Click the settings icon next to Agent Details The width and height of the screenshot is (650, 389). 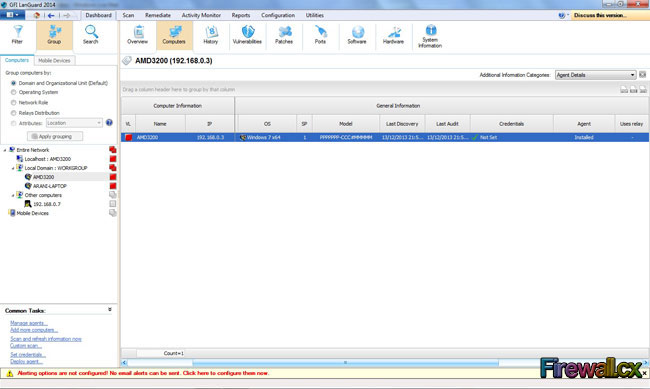tap(642, 75)
